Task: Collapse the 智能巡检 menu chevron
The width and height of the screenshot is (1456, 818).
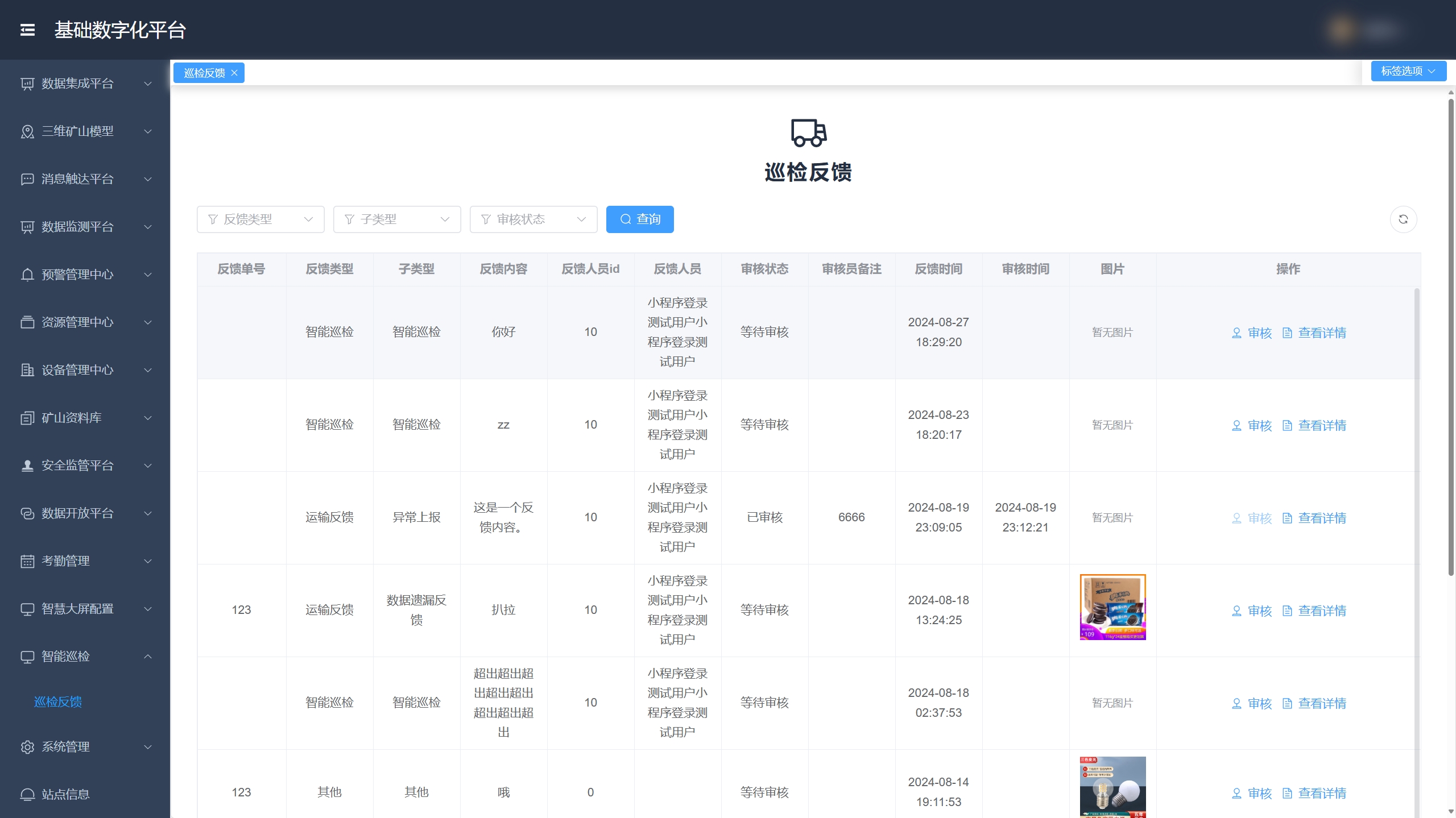Action: click(148, 657)
